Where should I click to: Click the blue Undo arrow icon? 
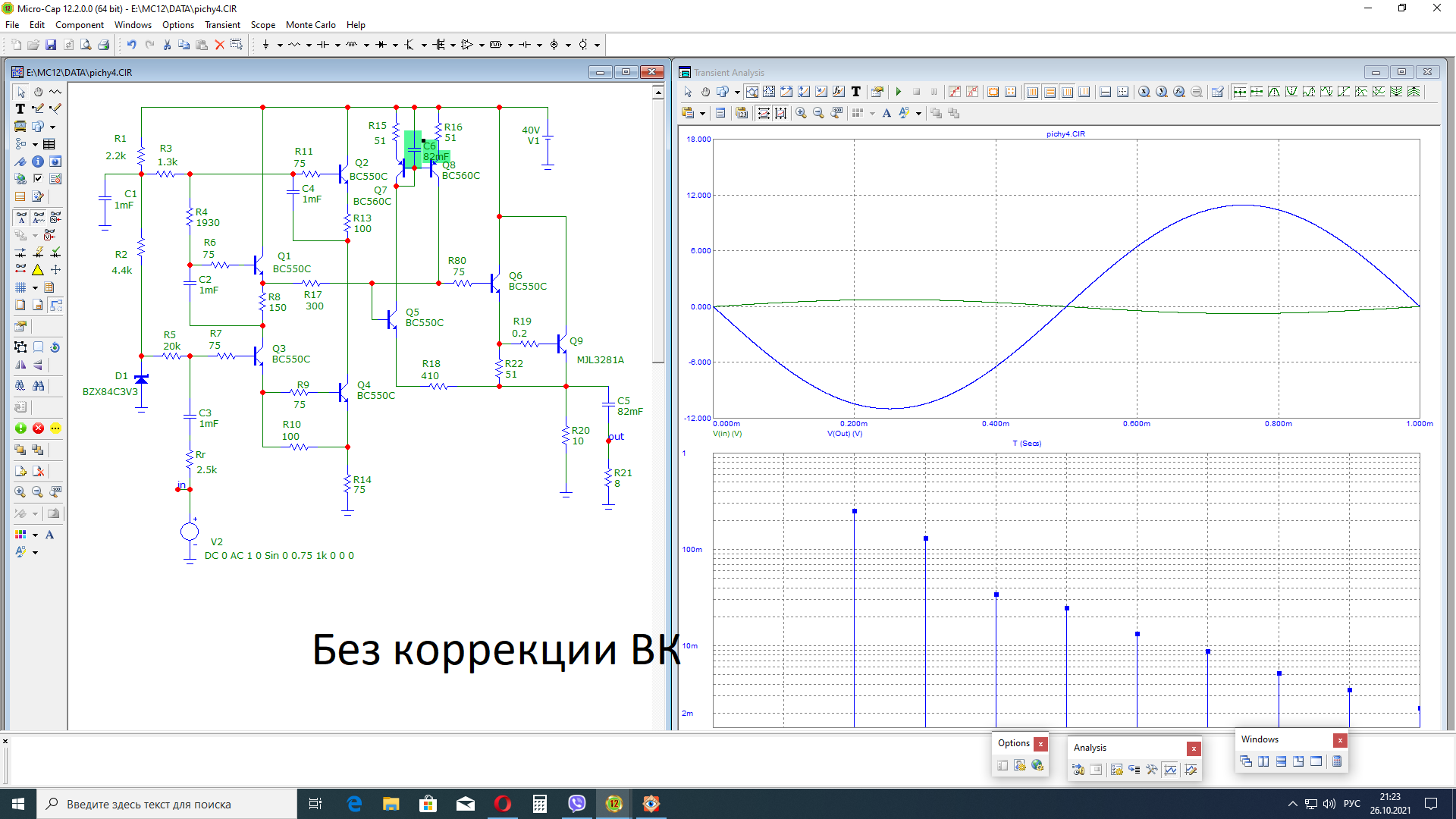(131, 45)
